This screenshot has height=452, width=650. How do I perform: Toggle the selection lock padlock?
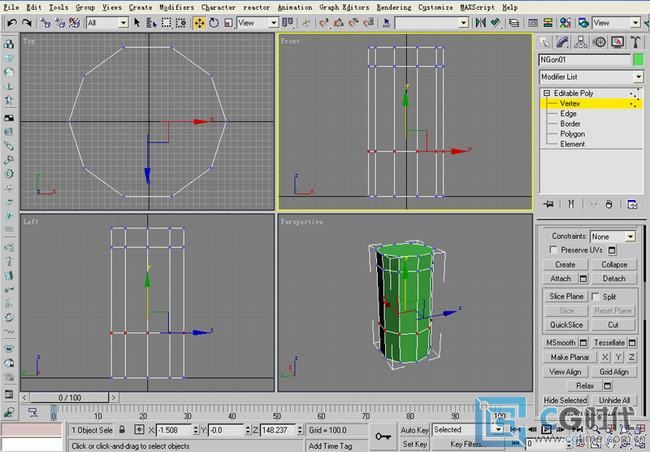[x=122, y=430]
